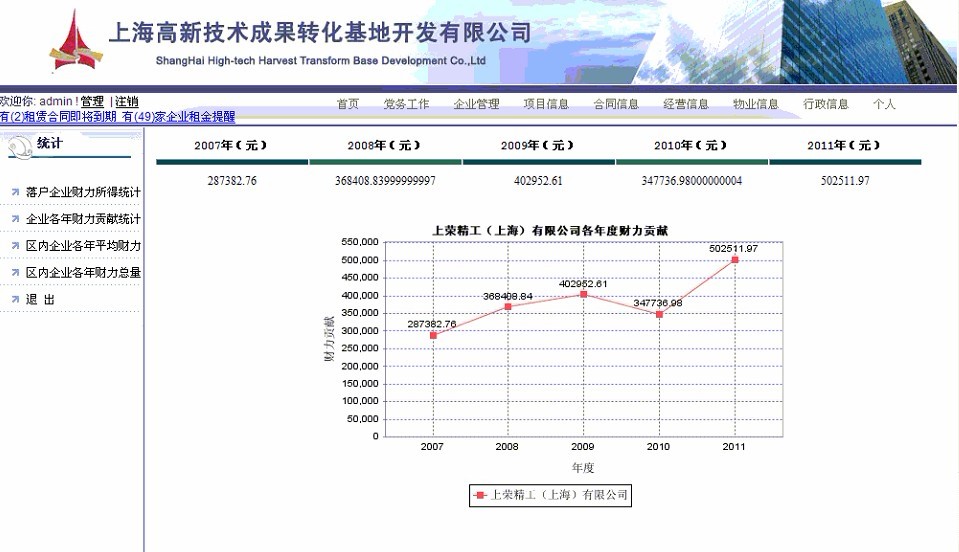Click table value 368408.83999999997
This screenshot has height=552, width=959.
click(385, 181)
